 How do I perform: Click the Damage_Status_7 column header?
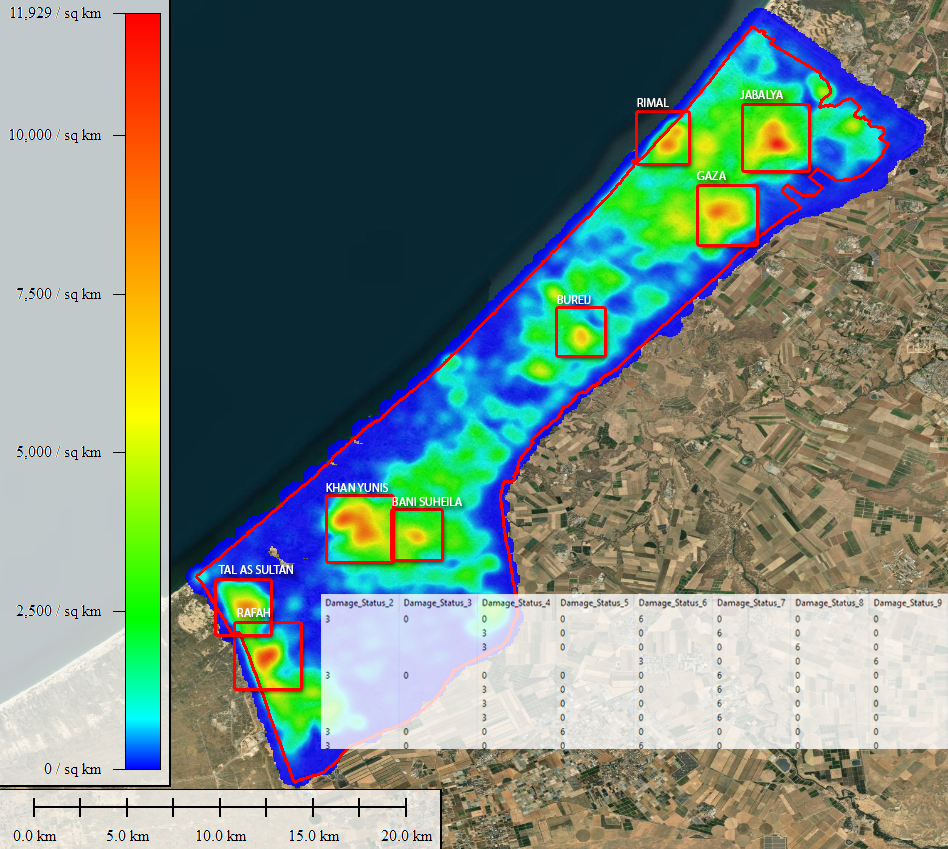tap(750, 603)
